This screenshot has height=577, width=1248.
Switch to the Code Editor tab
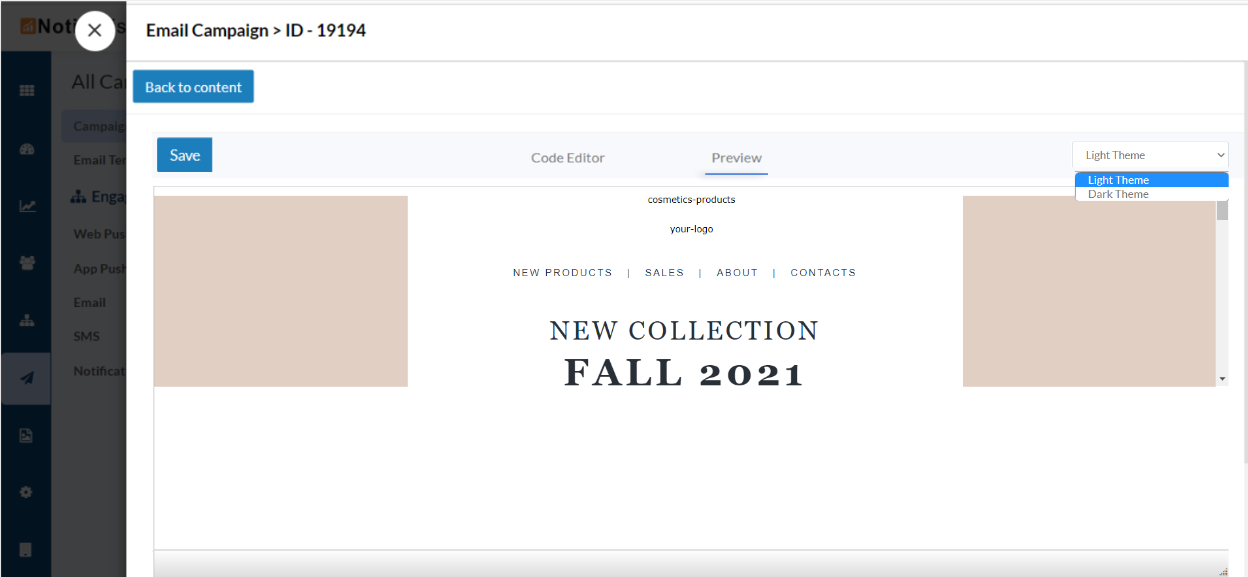pyautogui.click(x=568, y=157)
